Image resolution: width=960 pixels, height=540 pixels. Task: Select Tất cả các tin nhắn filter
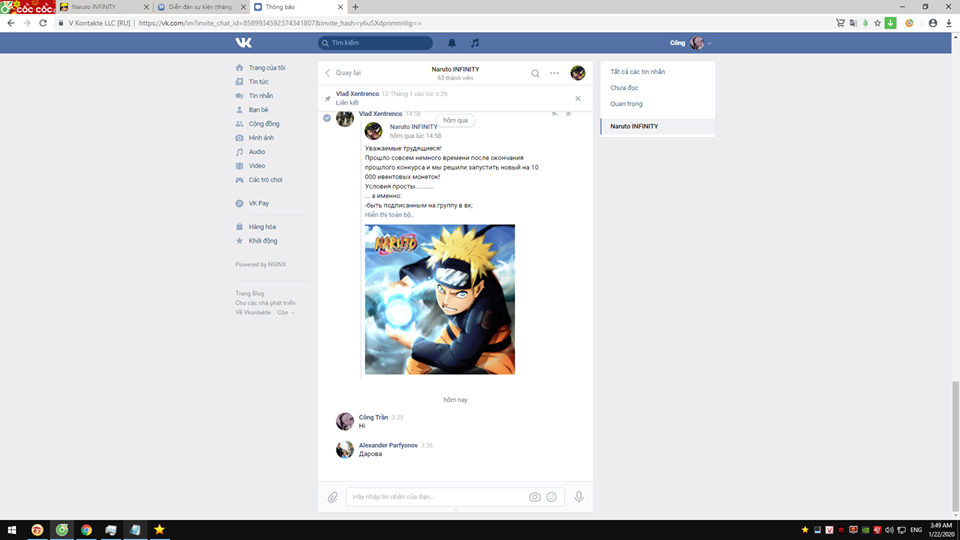pos(637,72)
